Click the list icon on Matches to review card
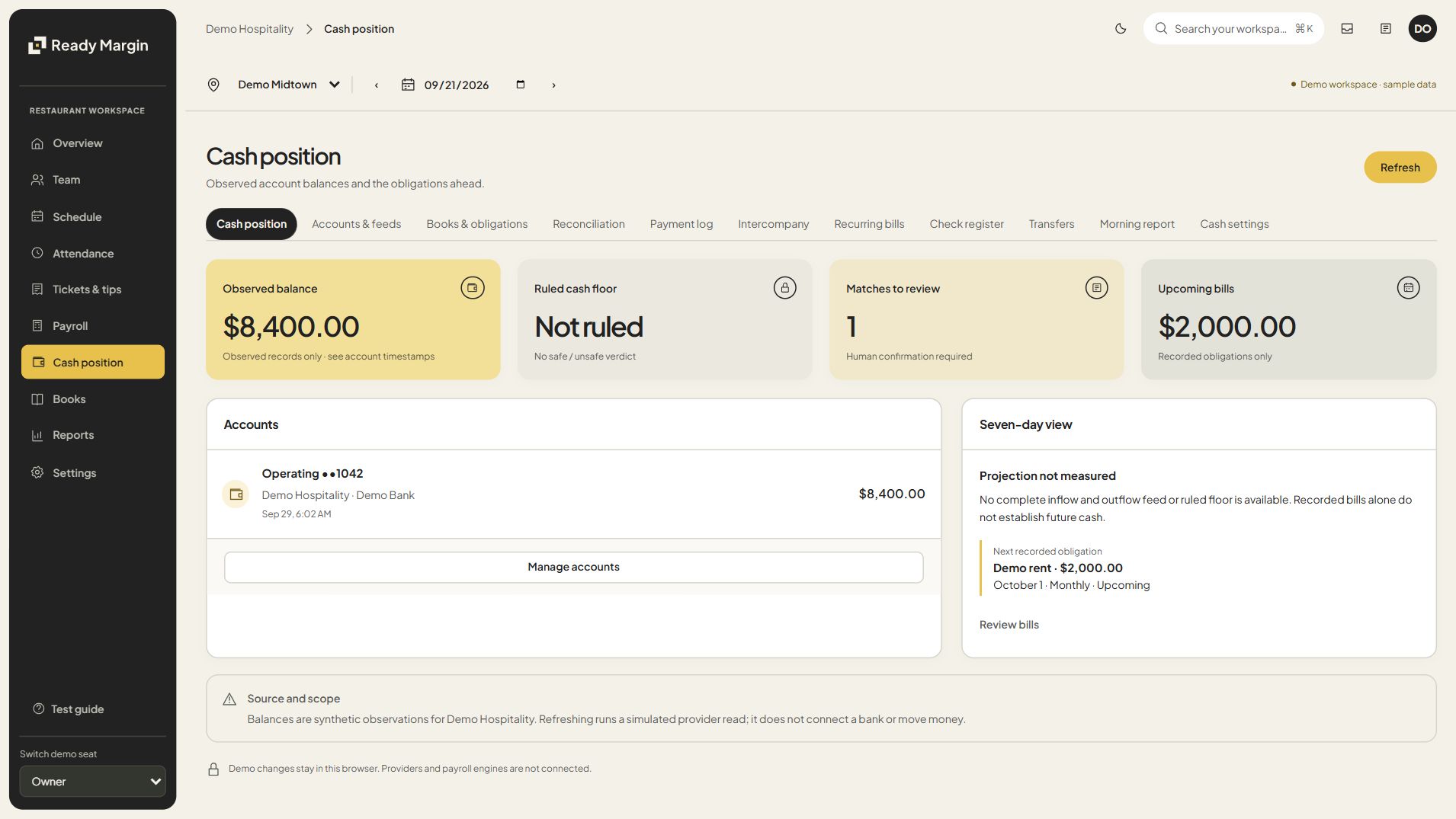 tap(1096, 288)
